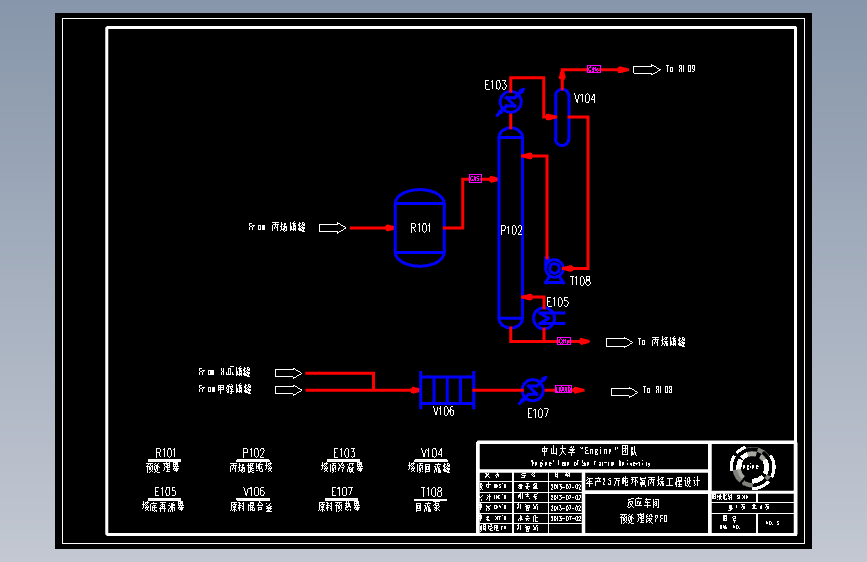Select magenta stream tag right of E107
Screen dimensions: 867x562
563,389
